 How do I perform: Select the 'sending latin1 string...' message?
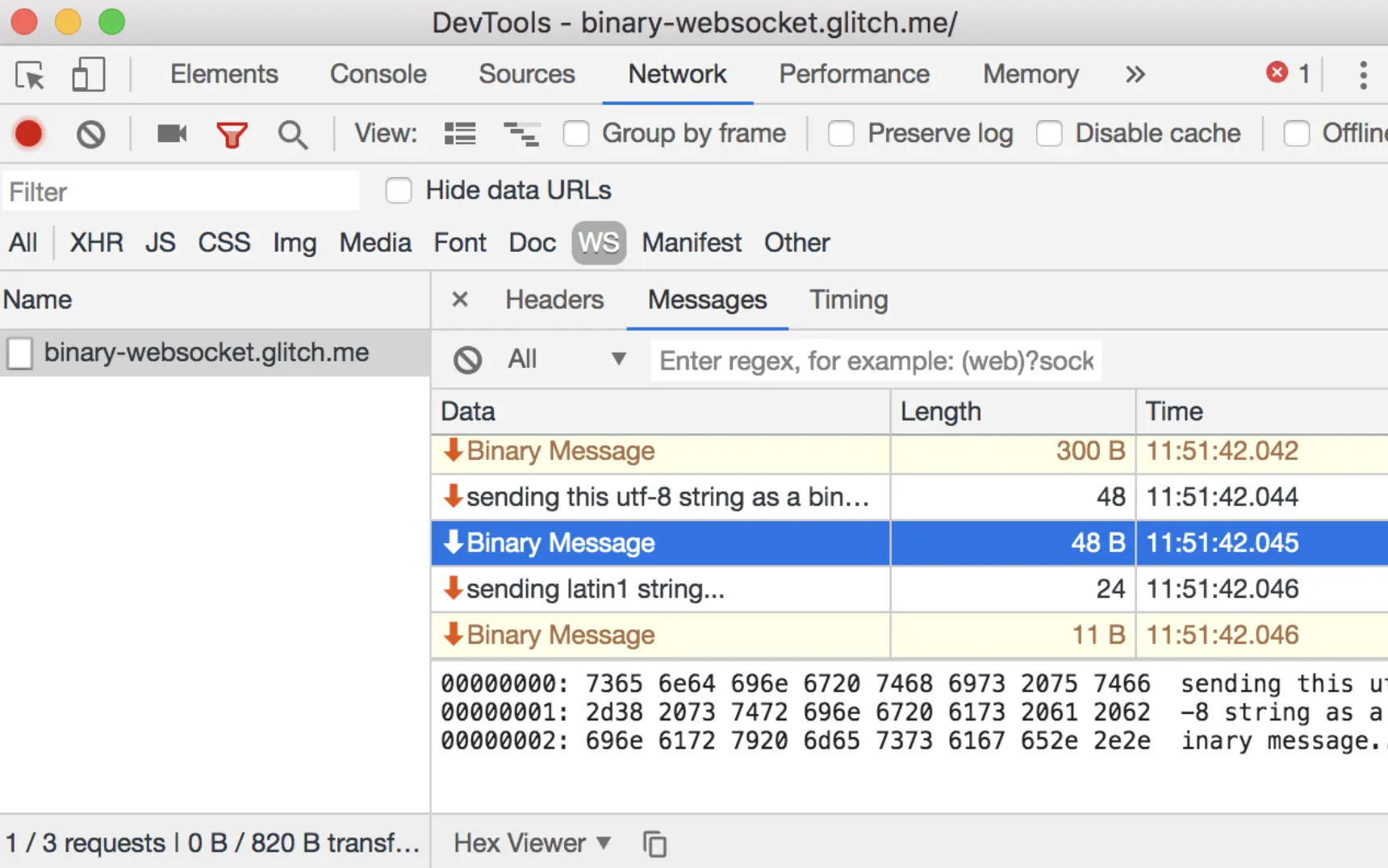click(x=909, y=589)
